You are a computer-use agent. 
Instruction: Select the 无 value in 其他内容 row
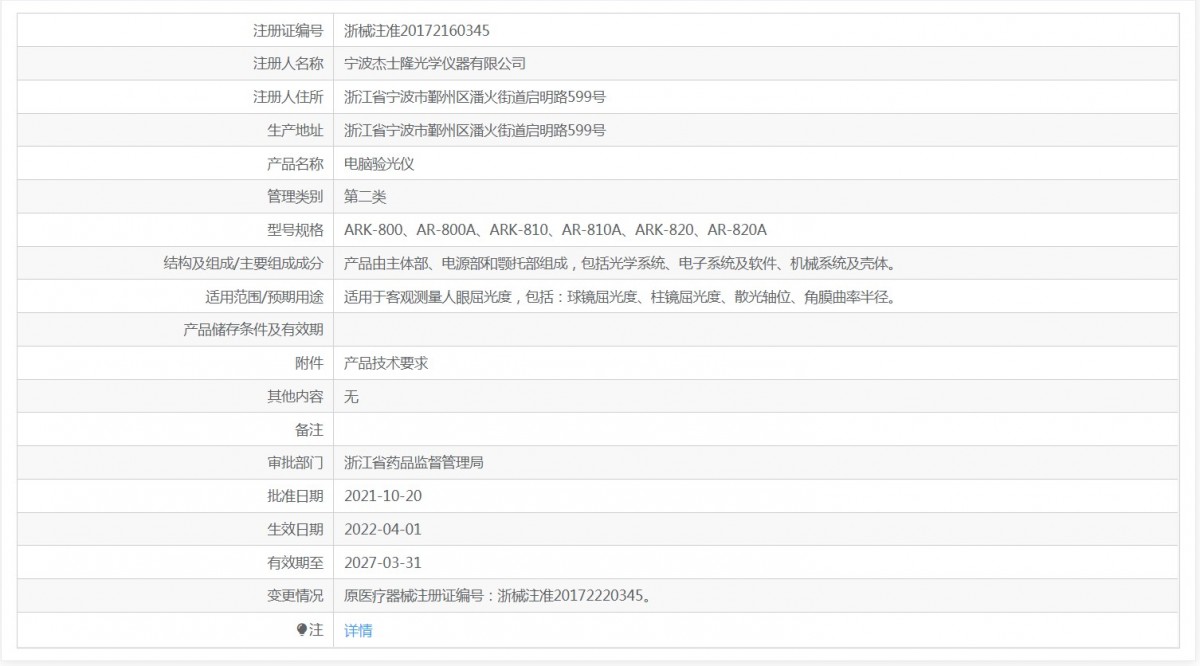(351, 397)
